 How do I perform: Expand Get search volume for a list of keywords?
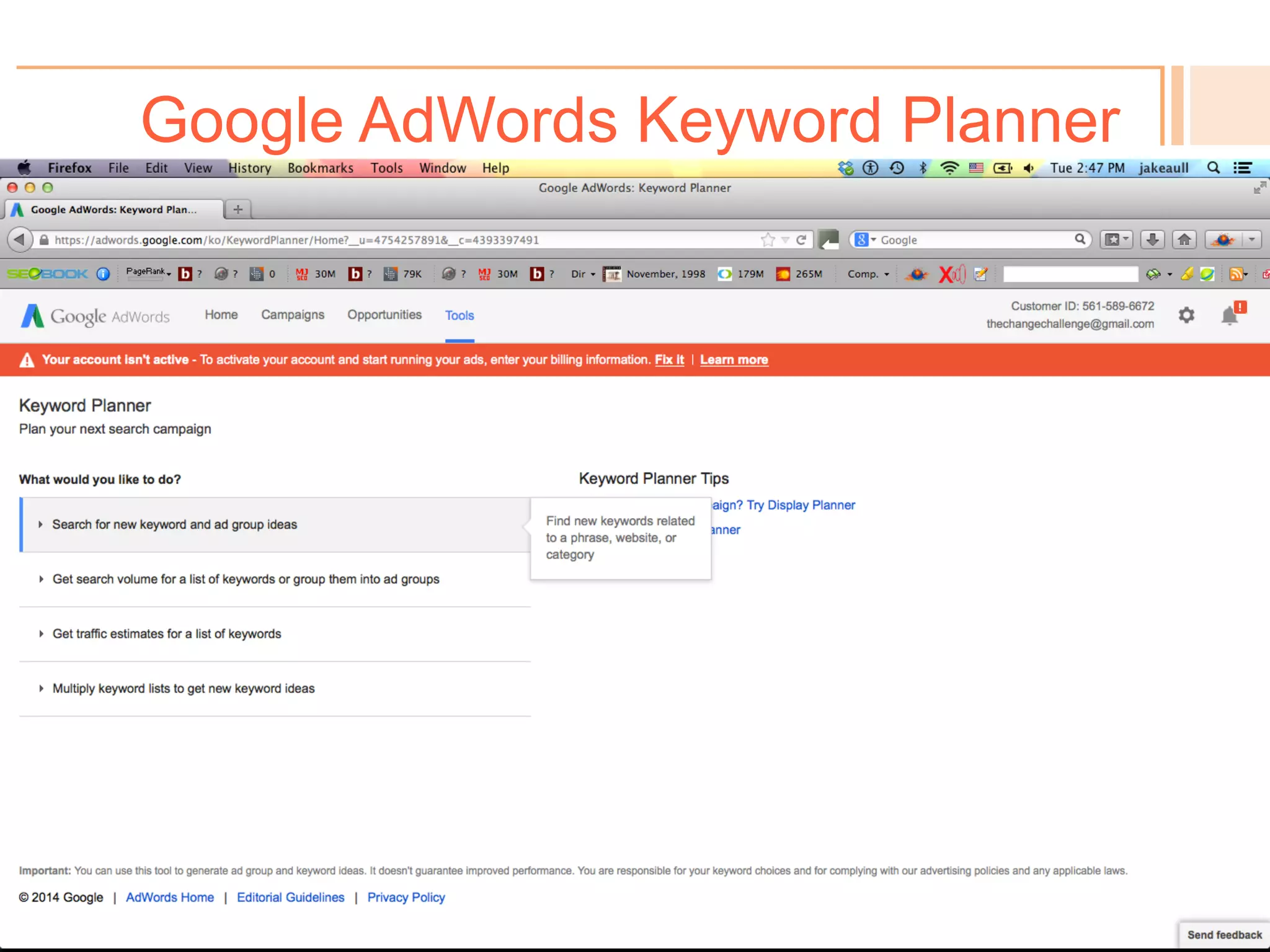[x=275, y=580]
